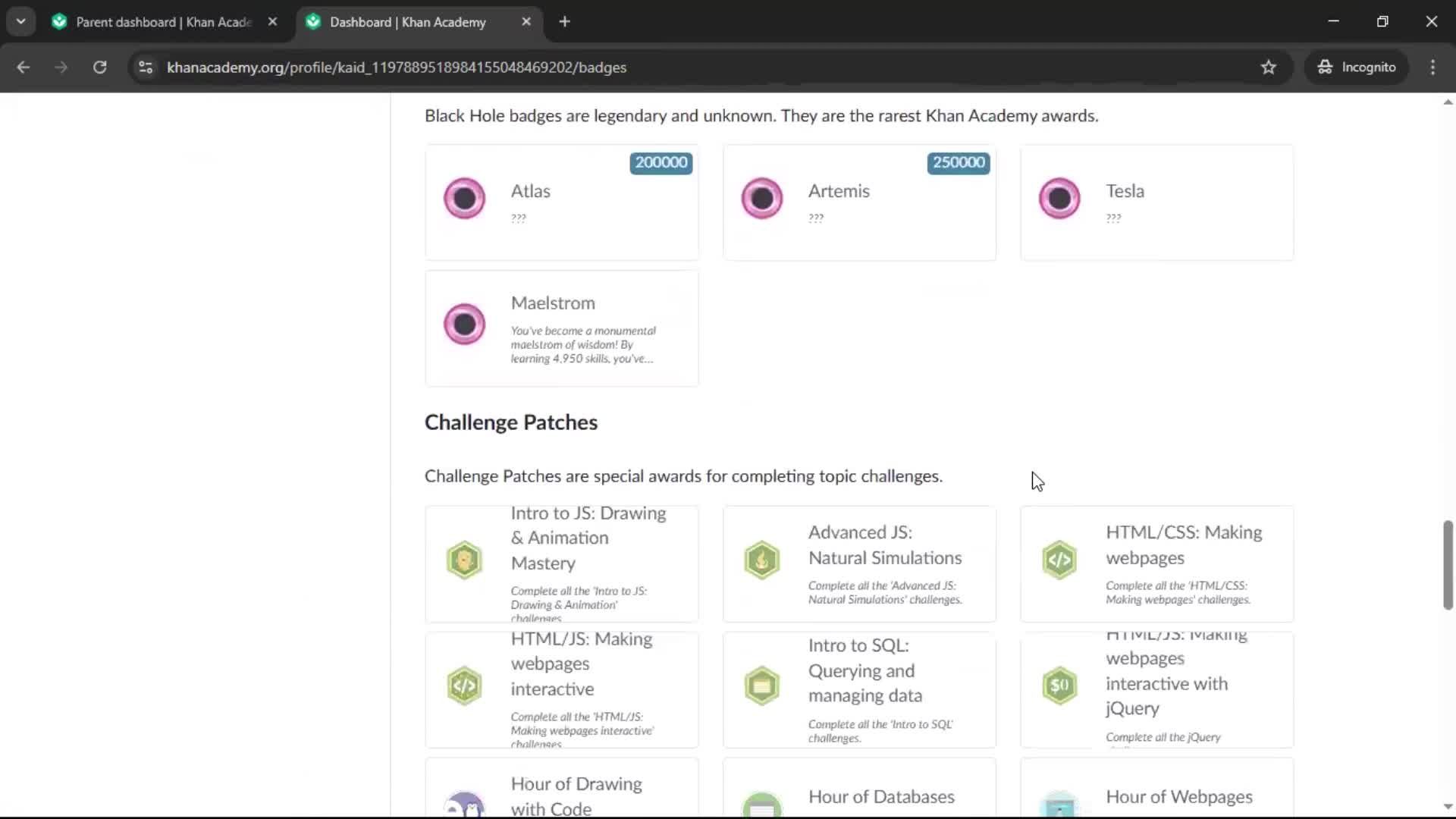Image resolution: width=1456 pixels, height=819 pixels.
Task: Open the Hour of Databases title
Action: click(881, 797)
